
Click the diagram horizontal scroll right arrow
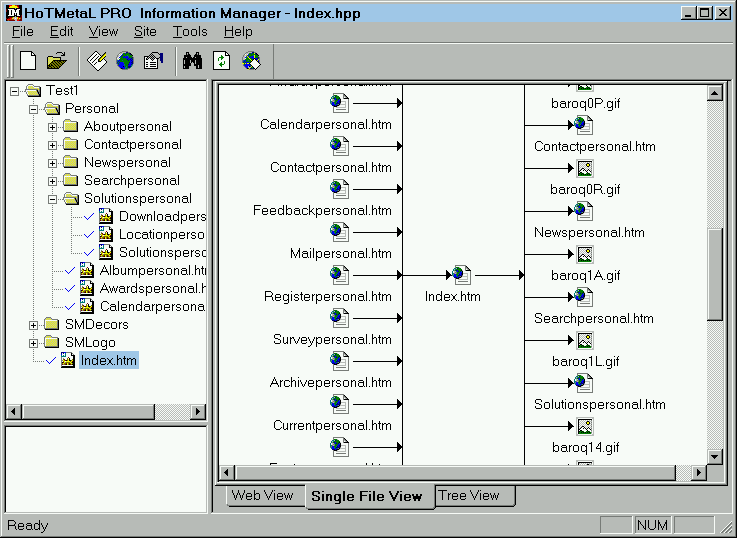[698, 472]
